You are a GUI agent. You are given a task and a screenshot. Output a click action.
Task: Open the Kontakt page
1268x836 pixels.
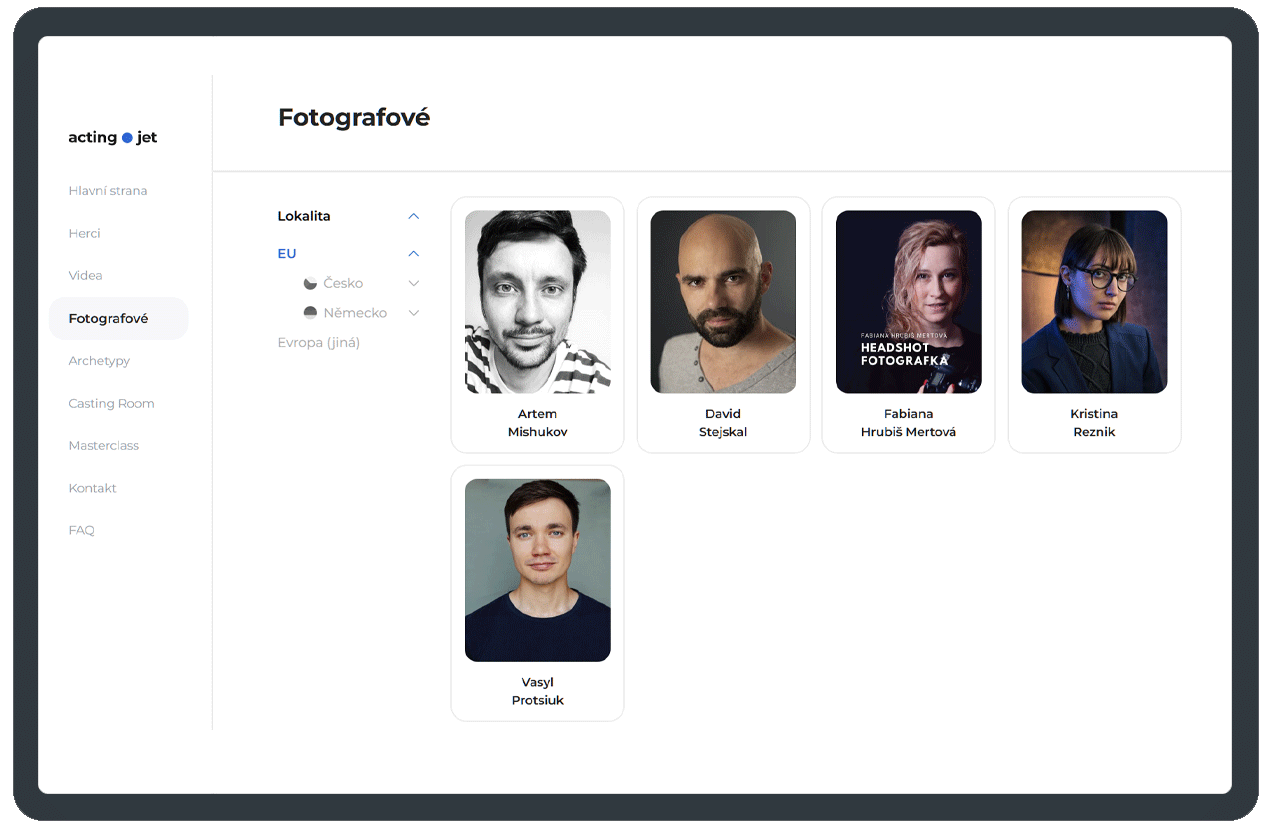point(92,489)
